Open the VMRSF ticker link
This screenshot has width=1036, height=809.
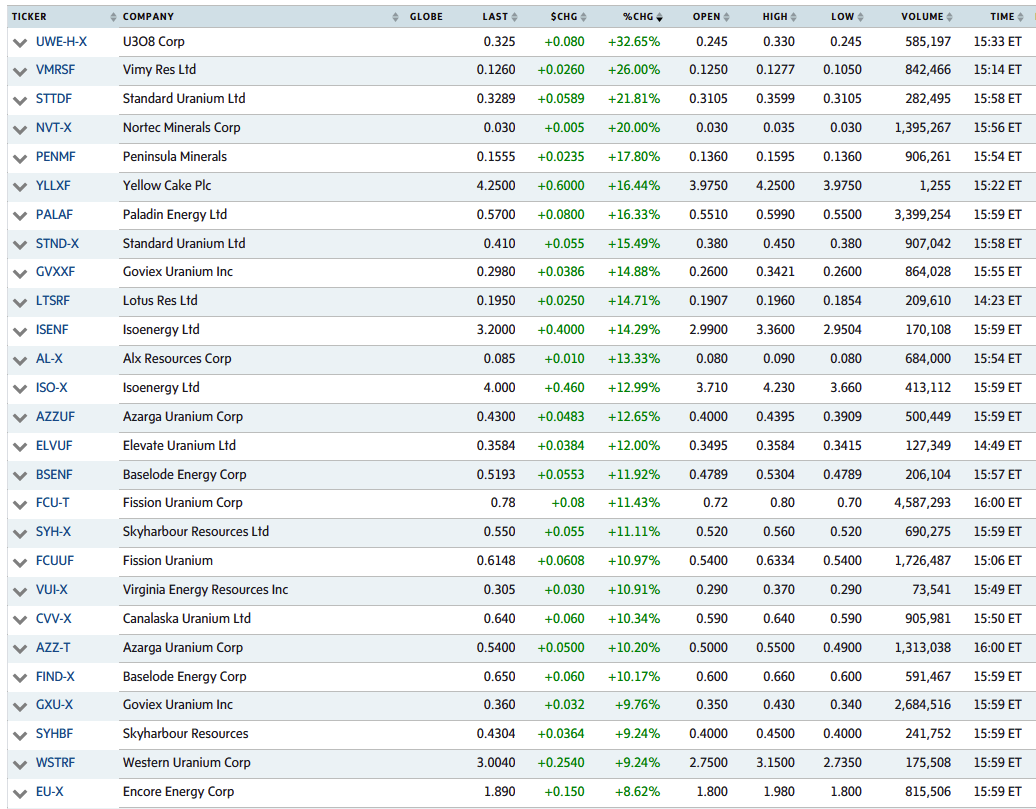pos(56,69)
